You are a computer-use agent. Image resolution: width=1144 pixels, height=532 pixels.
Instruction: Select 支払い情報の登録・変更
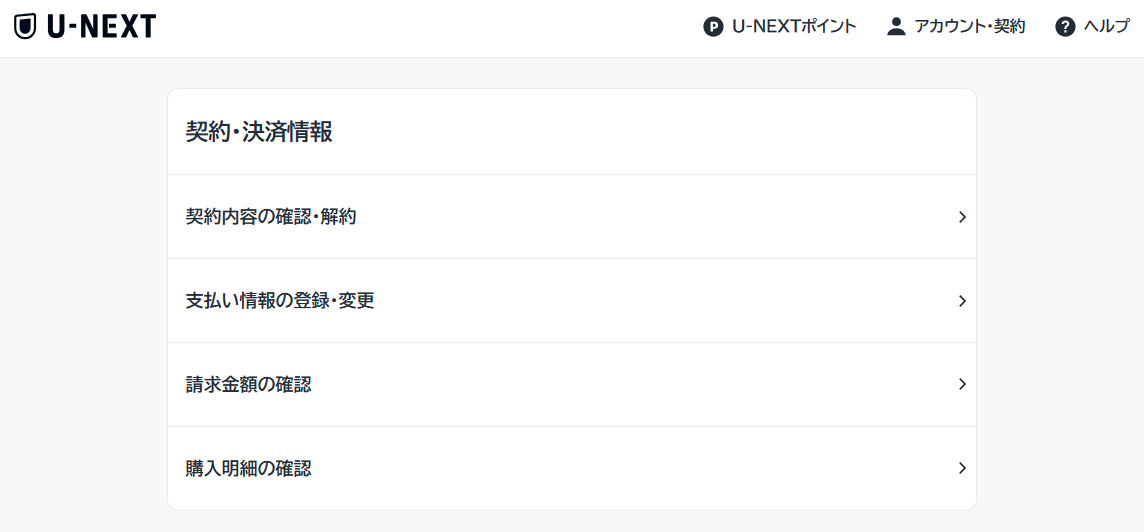[280, 301]
